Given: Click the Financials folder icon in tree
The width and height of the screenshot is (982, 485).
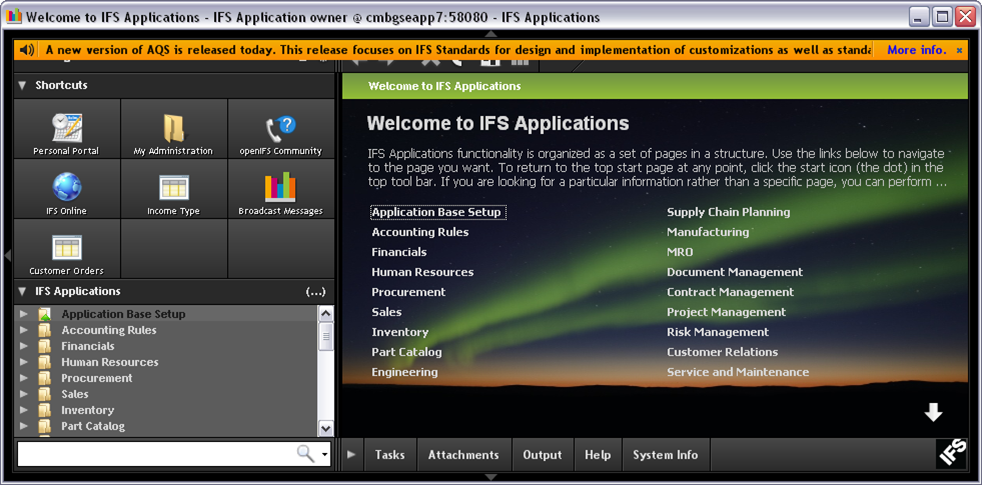Looking at the screenshot, I should coord(44,346).
